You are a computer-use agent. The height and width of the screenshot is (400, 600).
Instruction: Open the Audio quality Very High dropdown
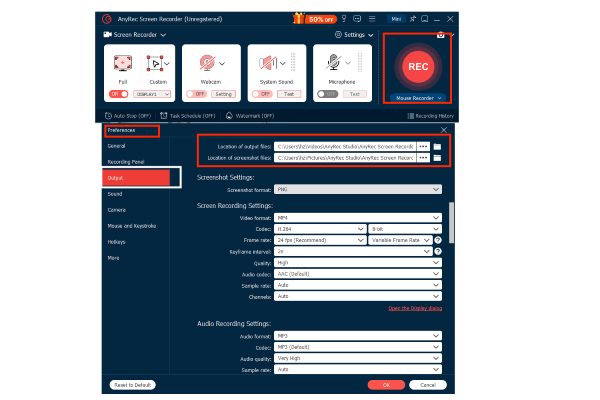(x=358, y=358)
